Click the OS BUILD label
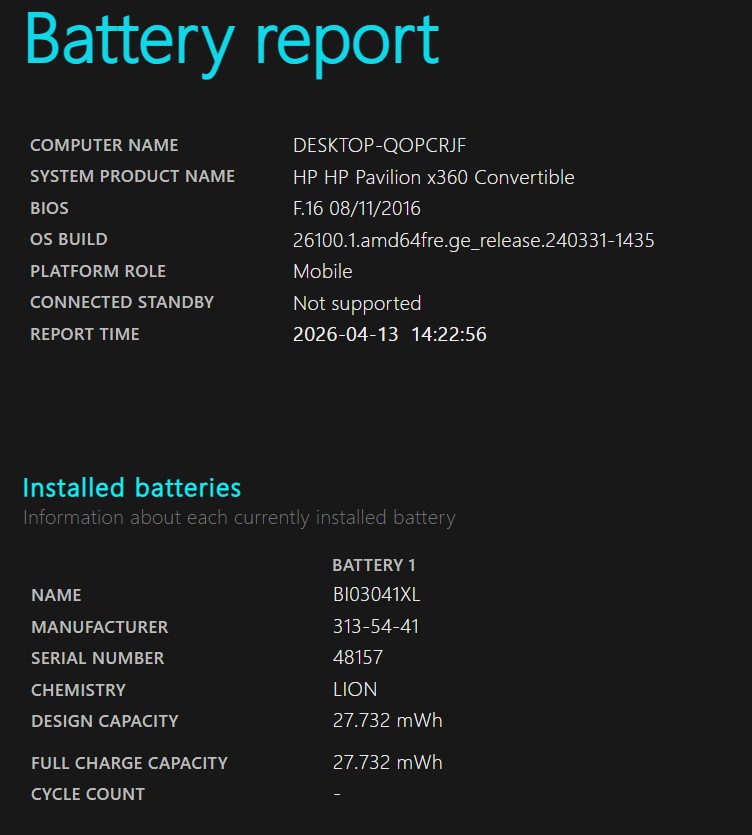Screen dimensions: 752x835 click(x=68, y=240)
